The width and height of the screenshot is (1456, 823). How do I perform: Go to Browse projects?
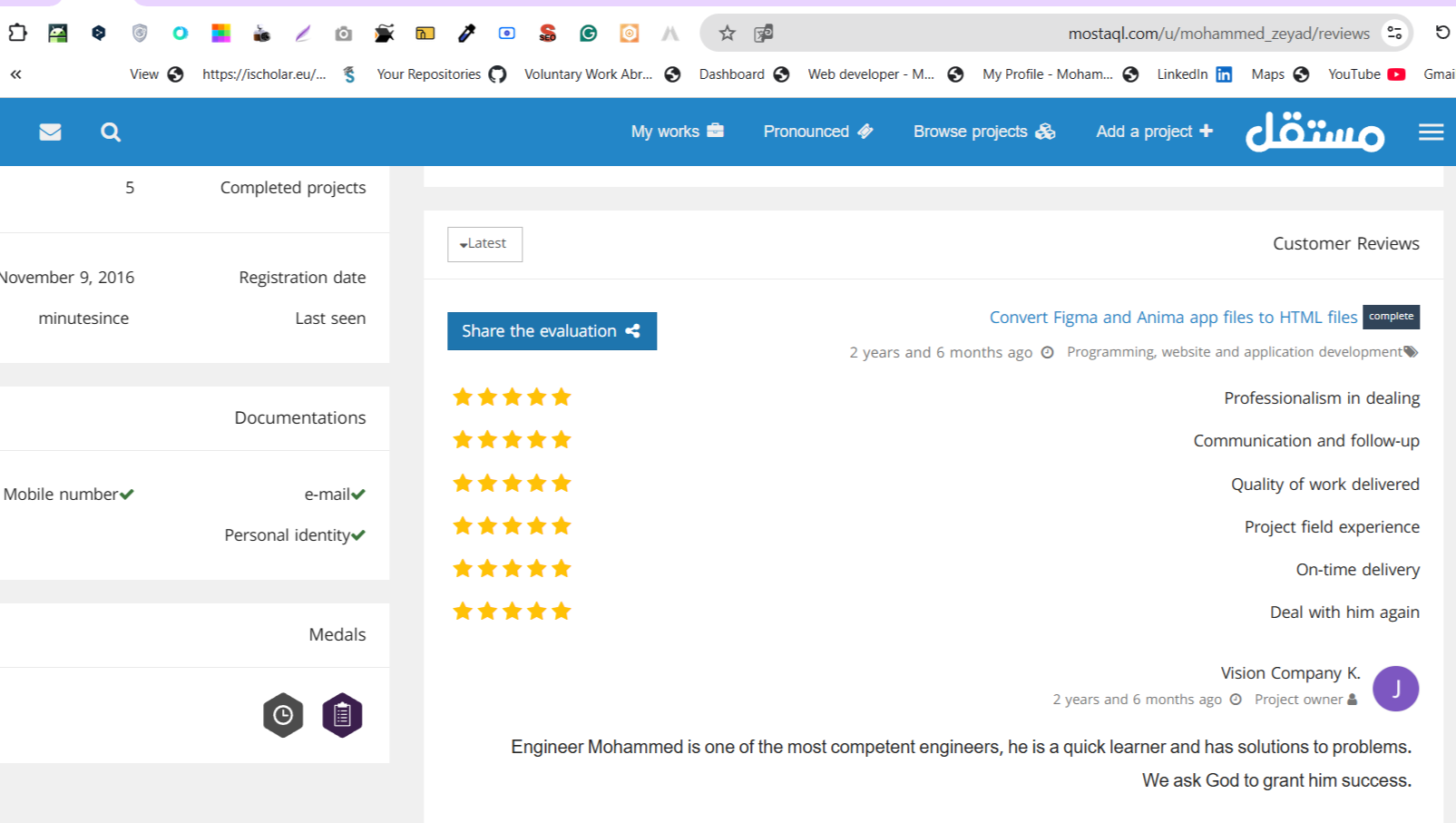983,132
